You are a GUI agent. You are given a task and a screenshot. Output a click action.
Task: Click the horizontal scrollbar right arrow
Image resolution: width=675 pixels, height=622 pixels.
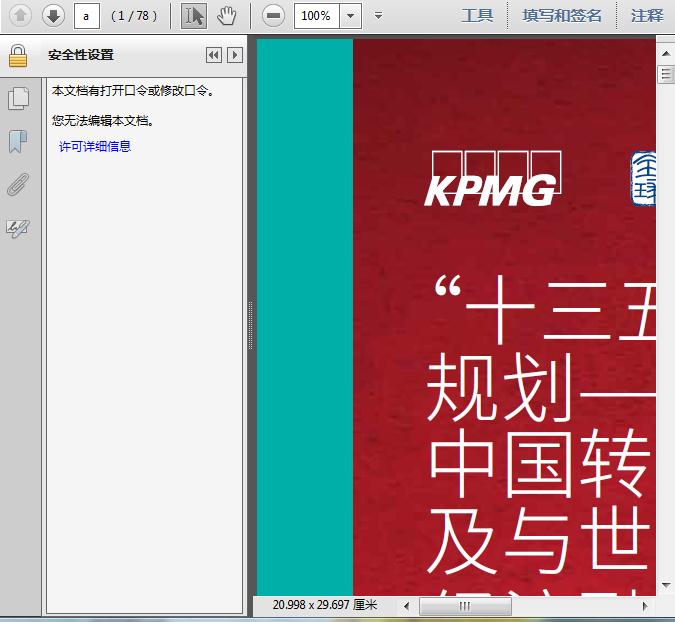coord(644,606)
